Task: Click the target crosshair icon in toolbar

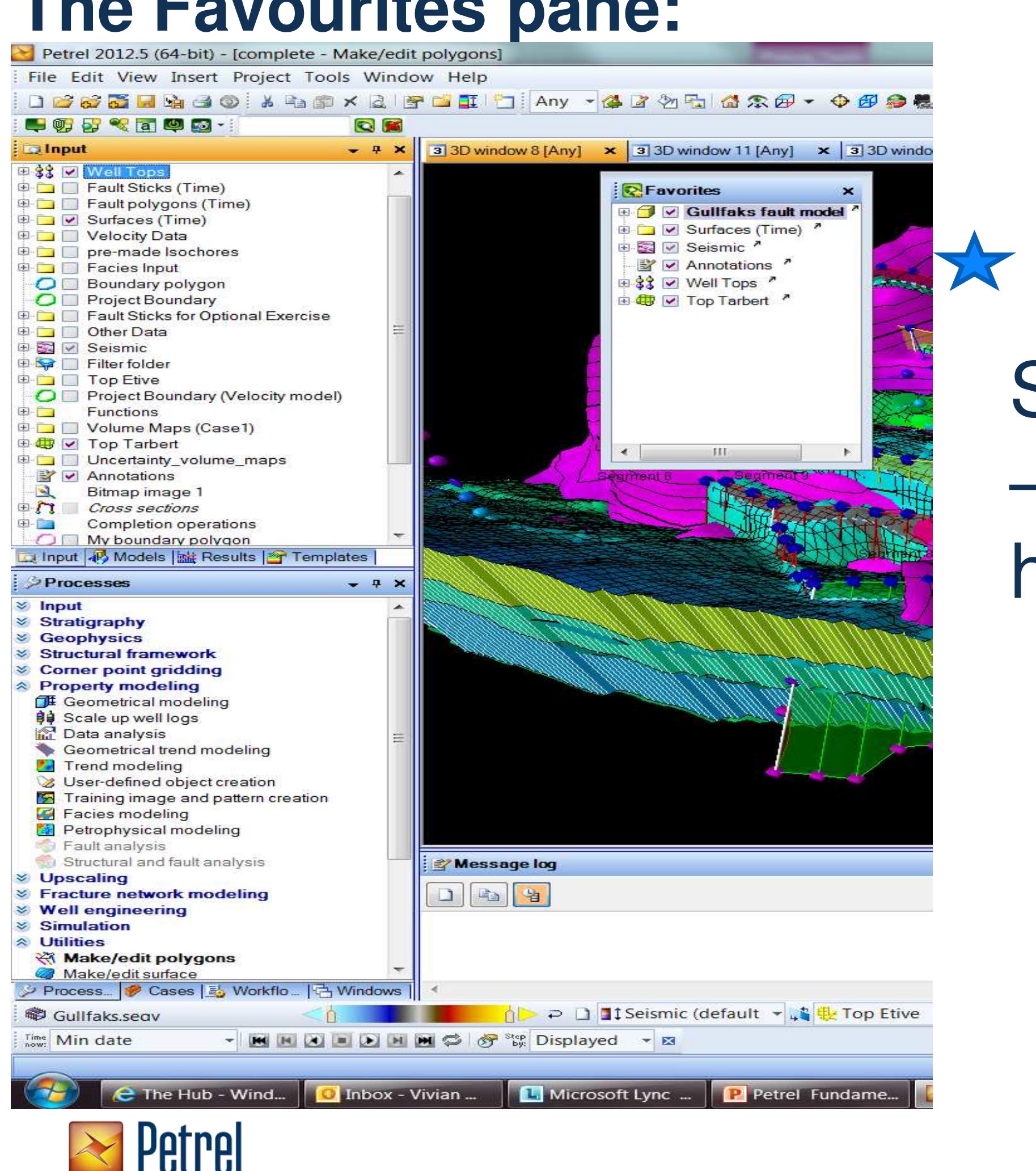Action: (839, 102)
